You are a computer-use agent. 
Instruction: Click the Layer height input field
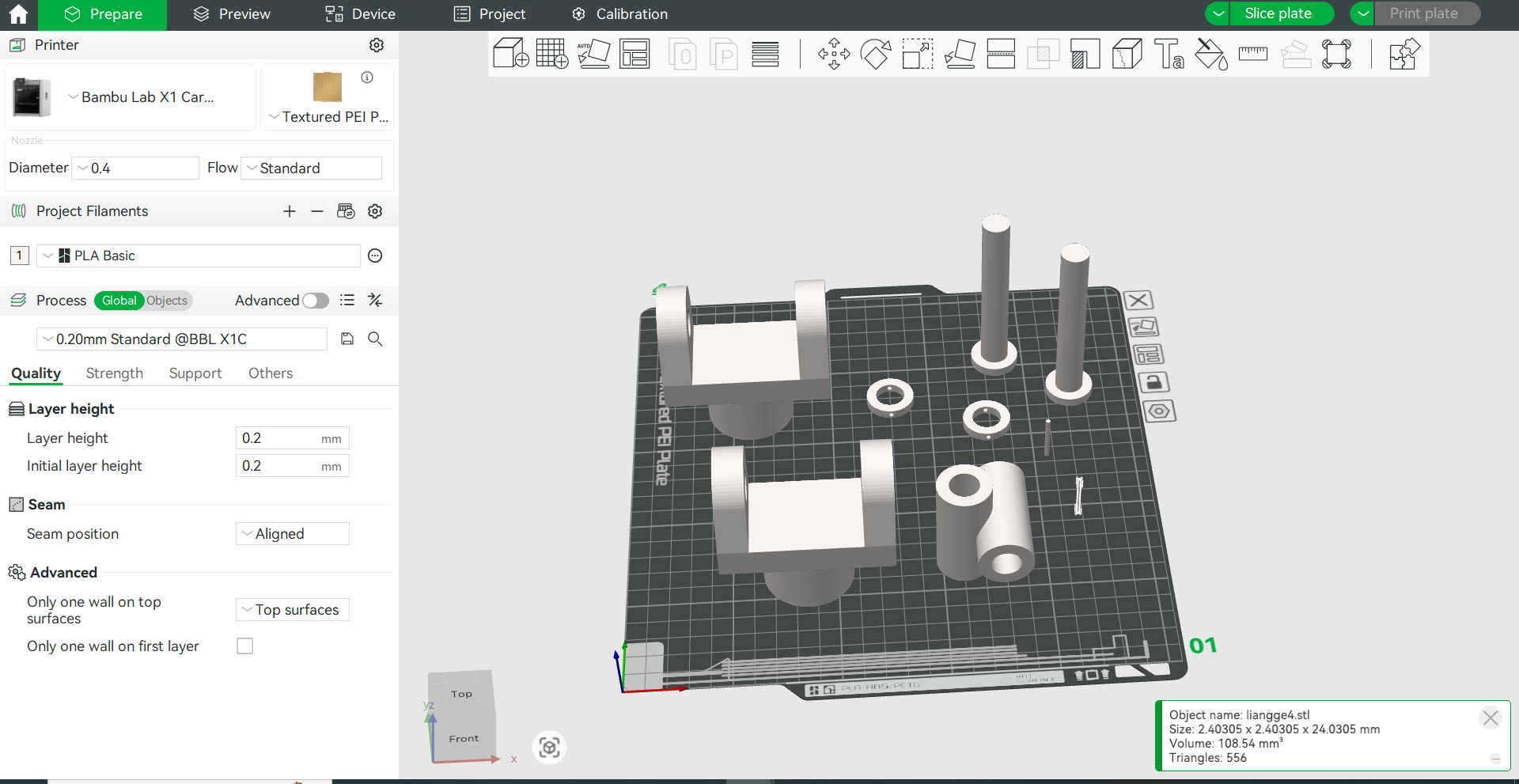(278, 438)
